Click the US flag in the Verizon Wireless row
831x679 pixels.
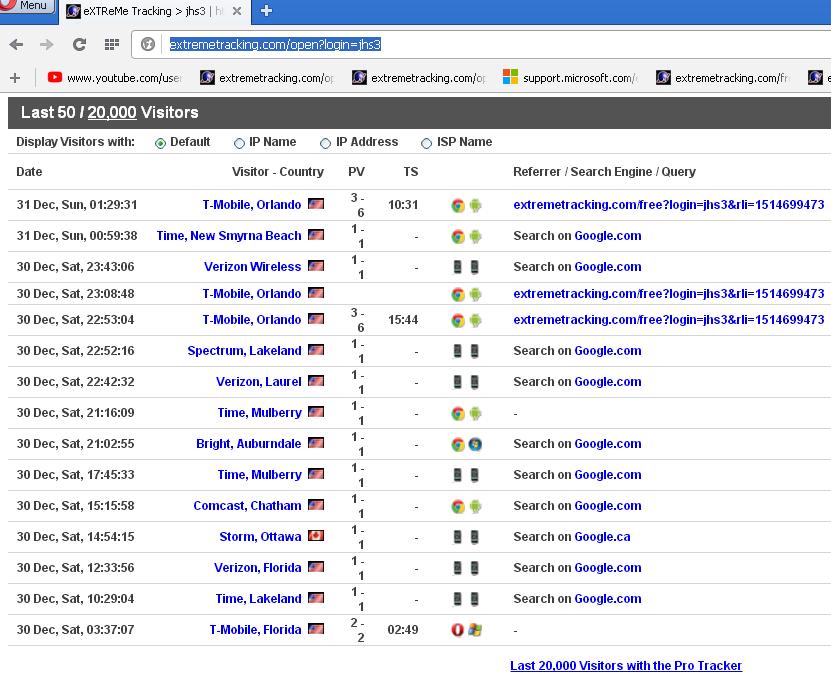(316, 266)
